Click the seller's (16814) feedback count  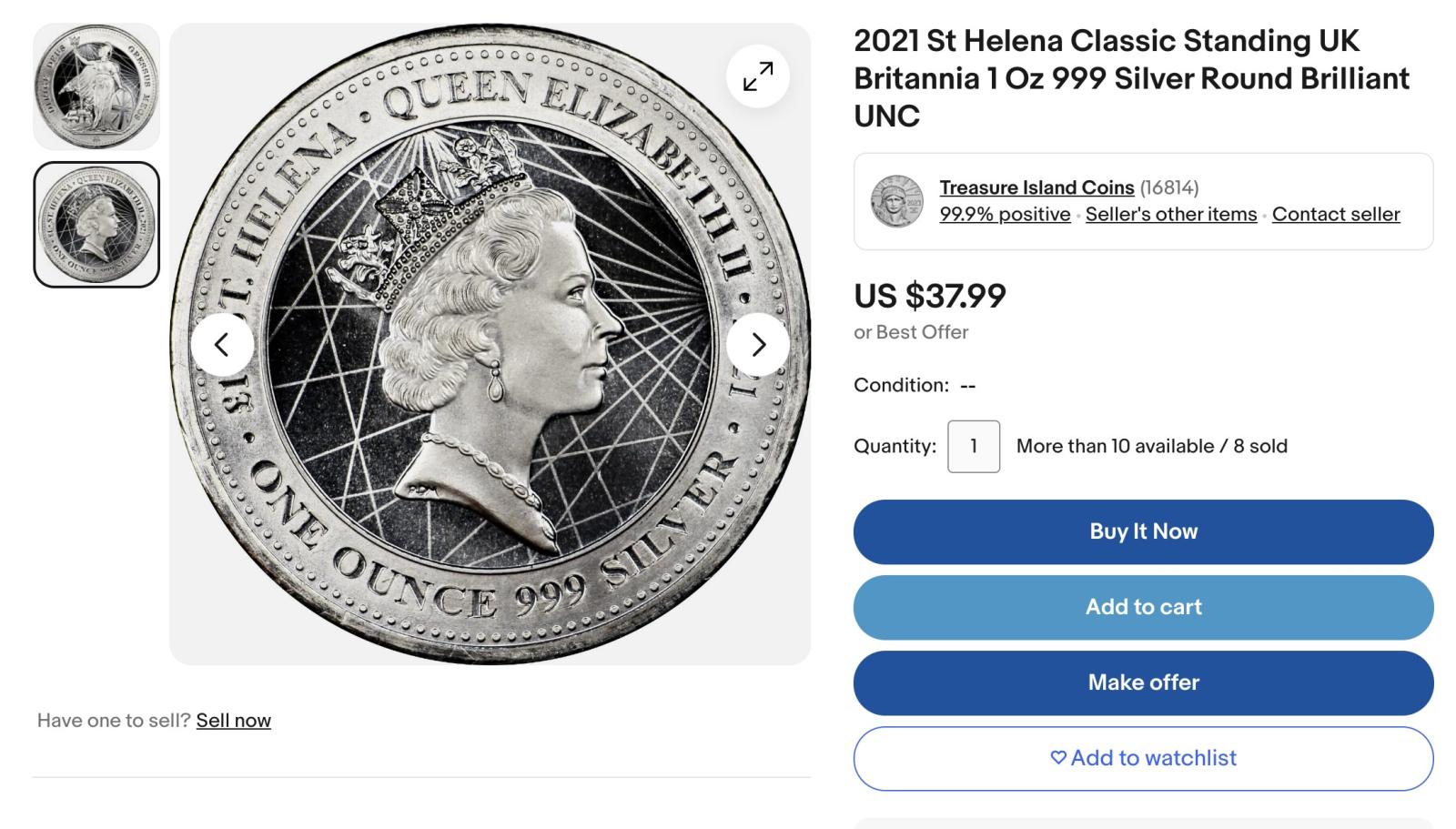click(x=1169, y=187)
